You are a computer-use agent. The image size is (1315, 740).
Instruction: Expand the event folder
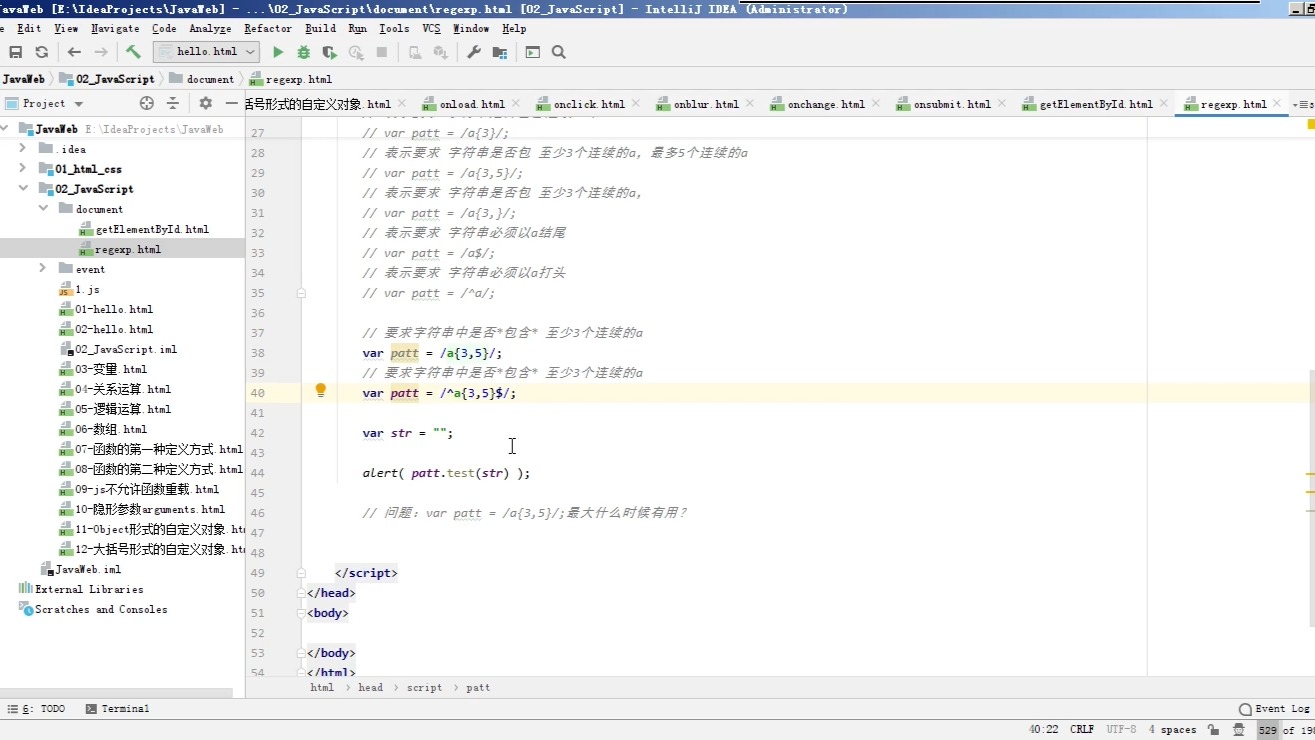tap(43, 269)
